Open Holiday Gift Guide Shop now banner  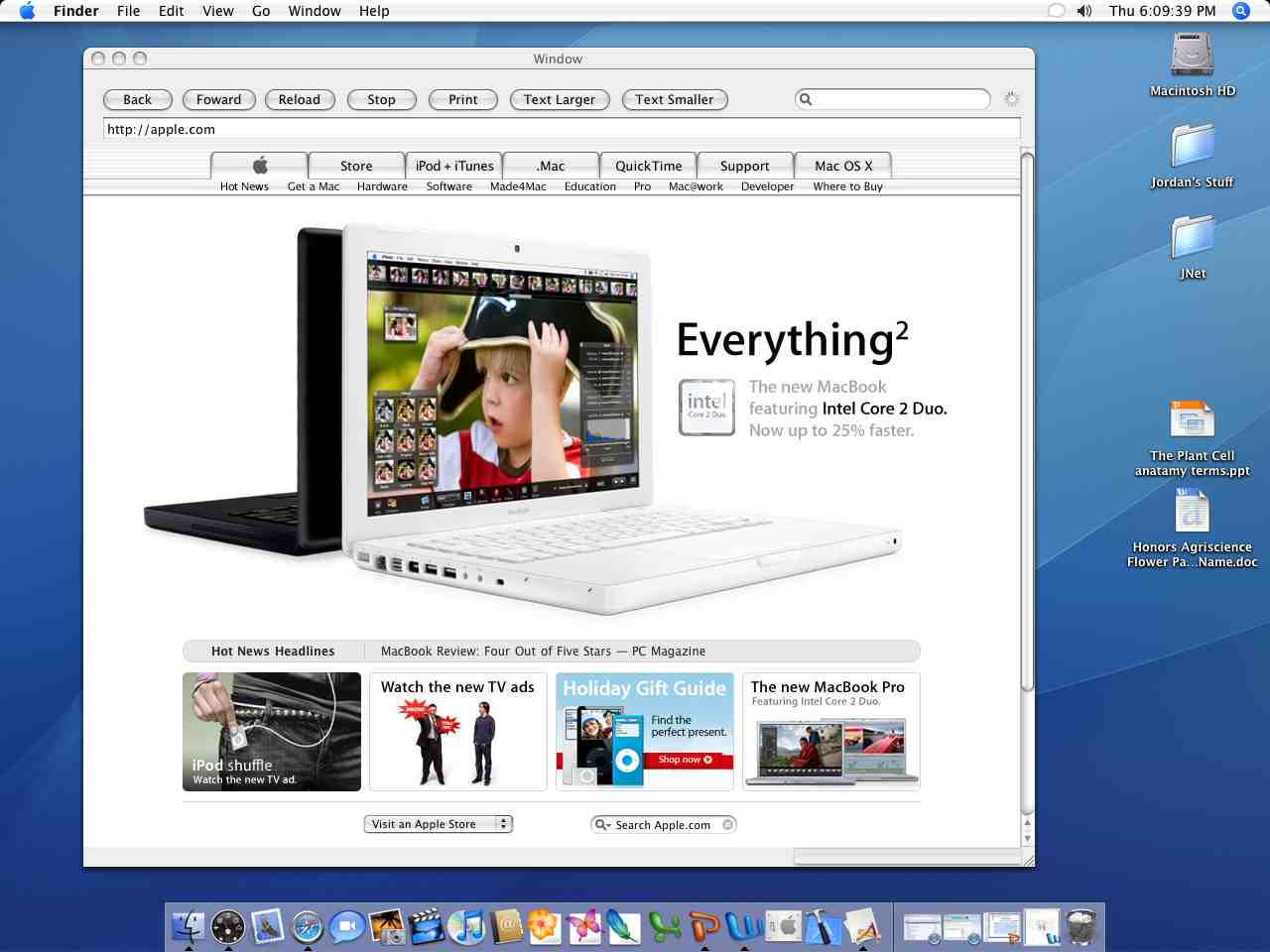pos(645,732)
